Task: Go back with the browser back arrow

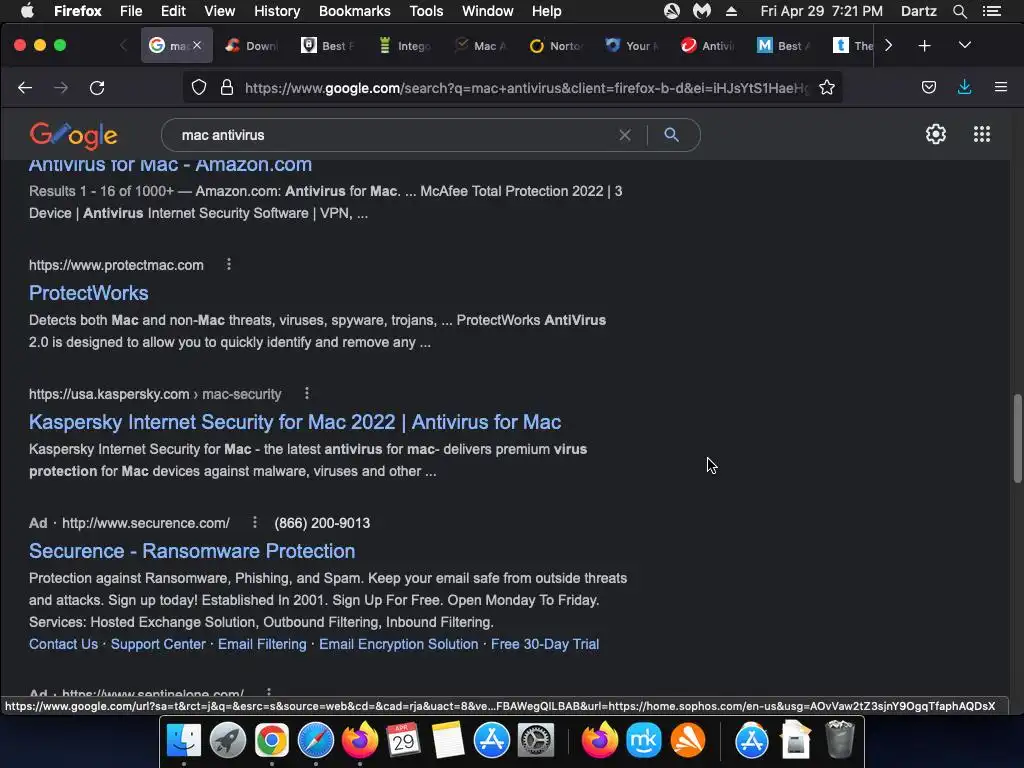Action: [x=25, y=88]
